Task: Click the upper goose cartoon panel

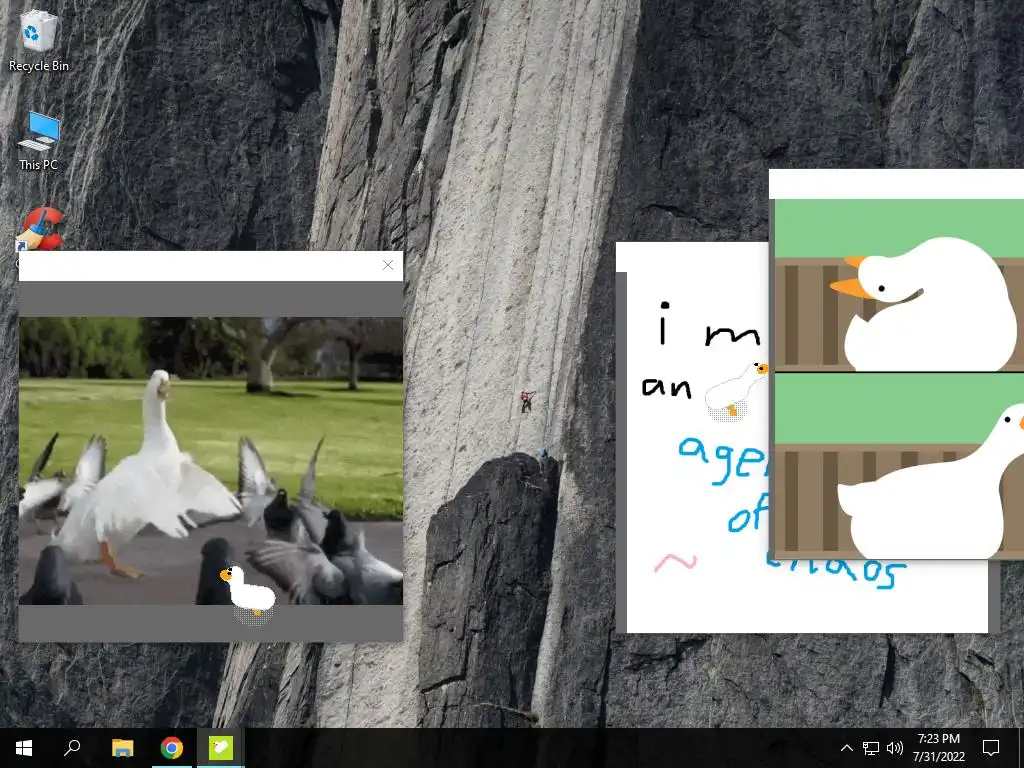Action: click(x=899, y=285)
